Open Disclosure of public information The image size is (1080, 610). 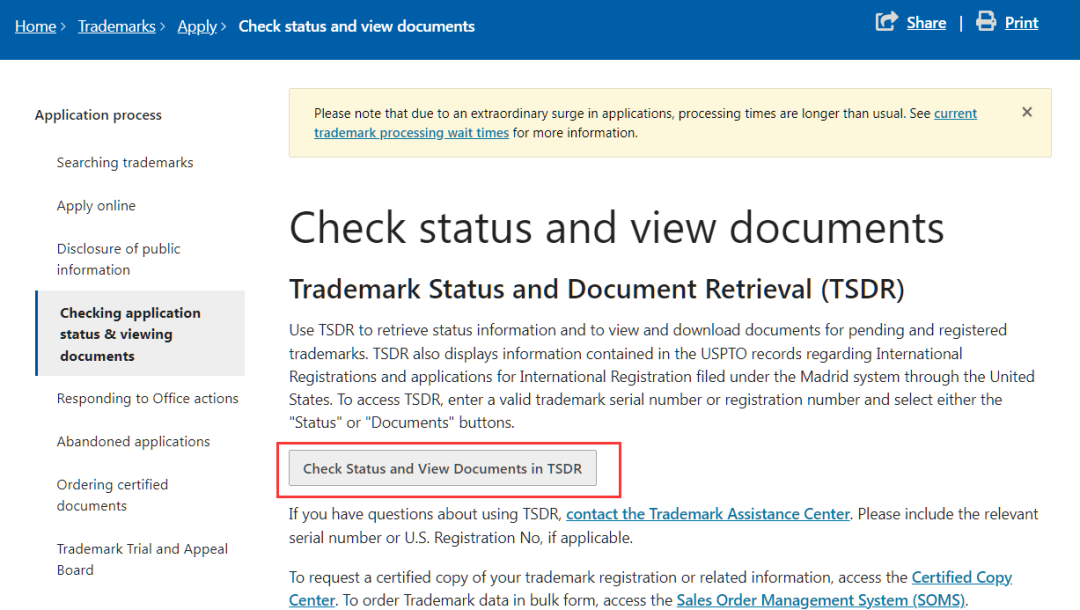118,259
